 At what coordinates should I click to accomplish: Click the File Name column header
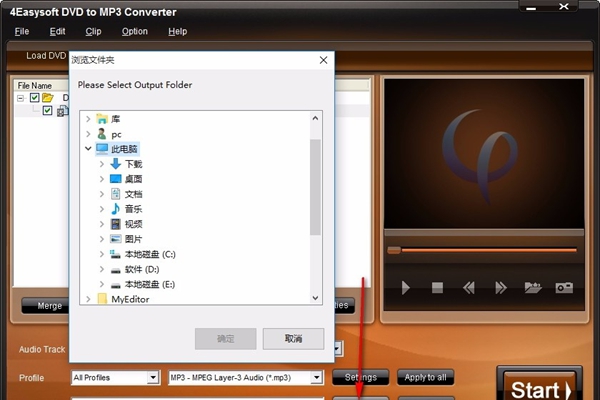35,86
